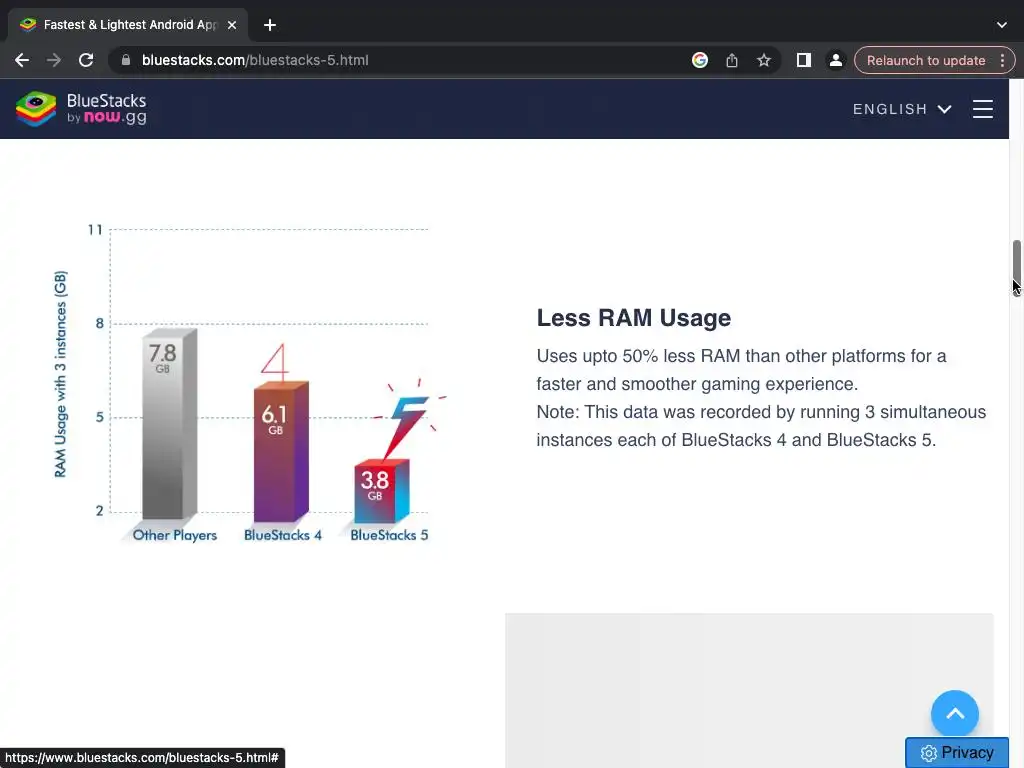The height and width of the screenshot is (768, 1024).
Task: Click the lock site info icon
Action: click(x=126, y=60)
